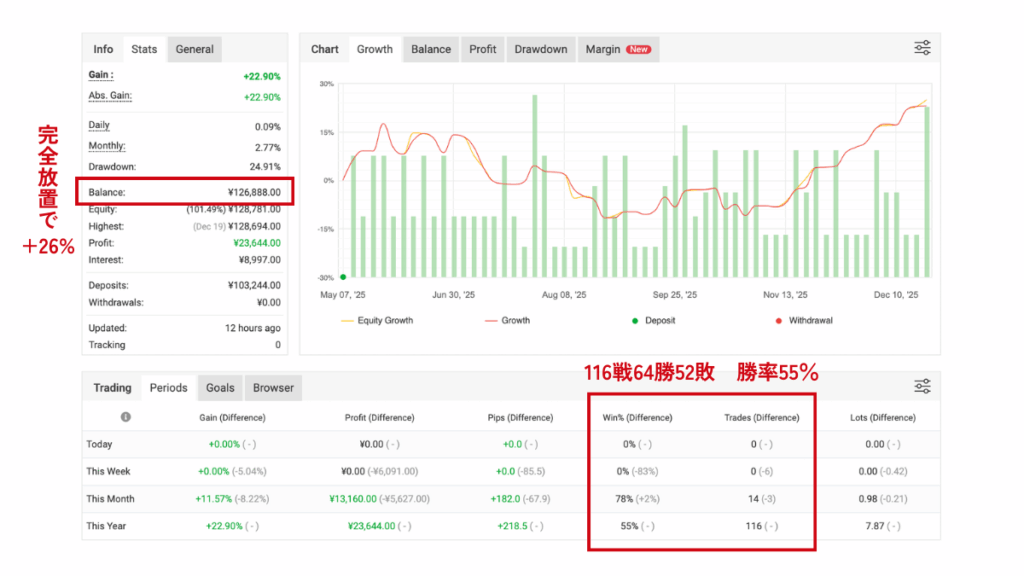Image resolution: width=1024 pixels, height=576 pixels.
Task: Open the General tab
Action: [x=194, y=49]
